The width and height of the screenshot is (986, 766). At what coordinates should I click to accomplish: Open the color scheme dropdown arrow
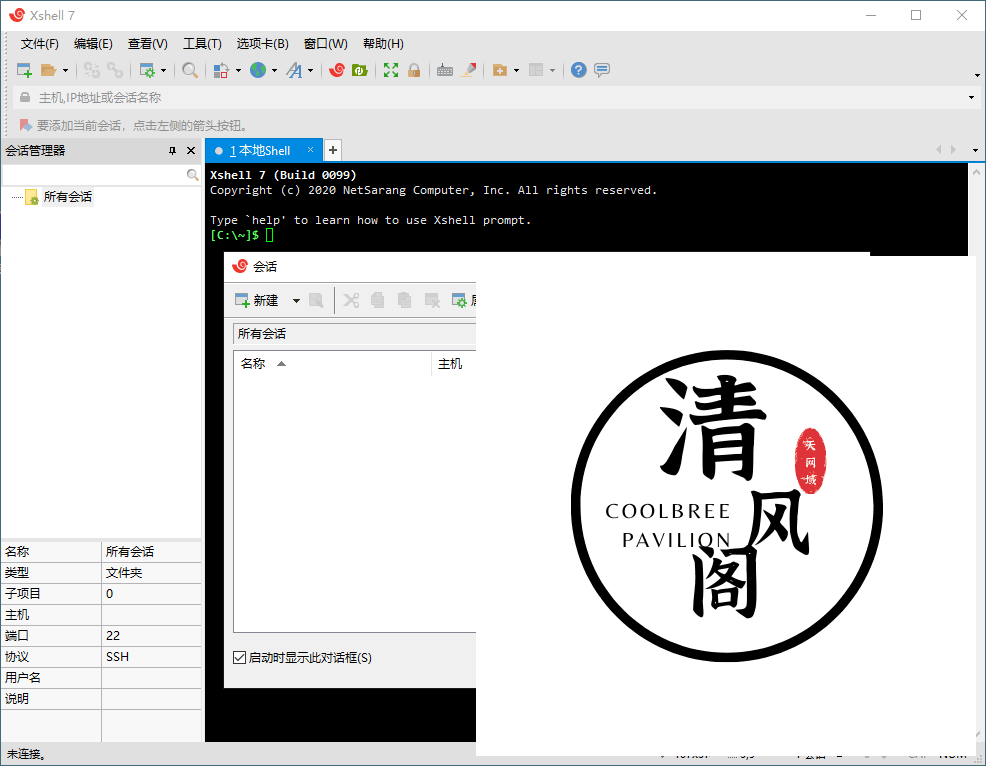click(x=238, y=70)
